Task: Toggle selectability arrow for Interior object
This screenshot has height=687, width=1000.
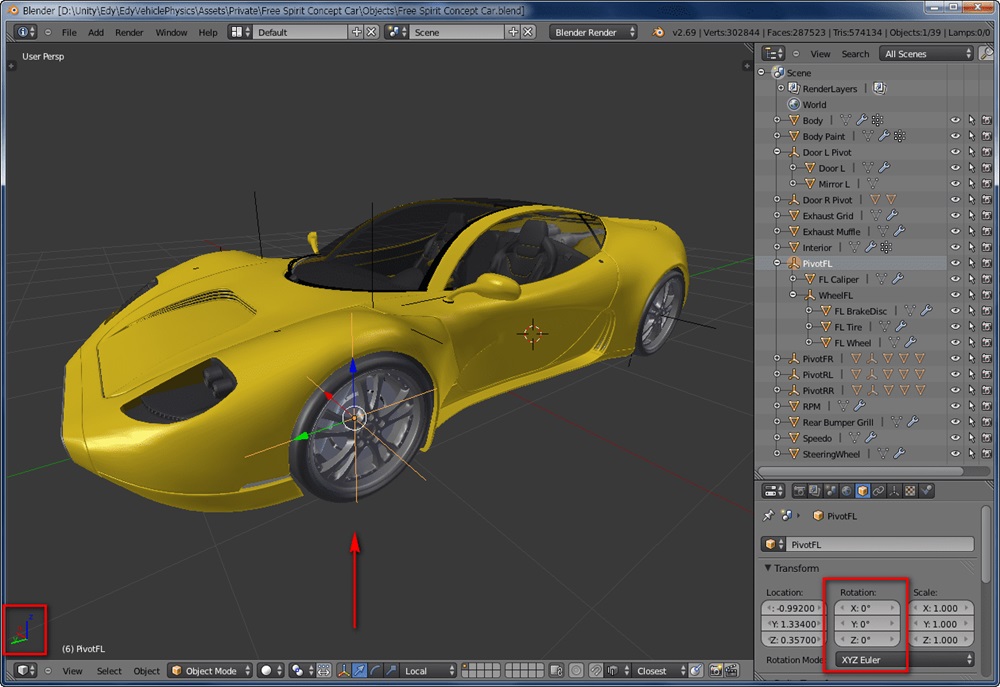Action: click(x=971, y=247)
